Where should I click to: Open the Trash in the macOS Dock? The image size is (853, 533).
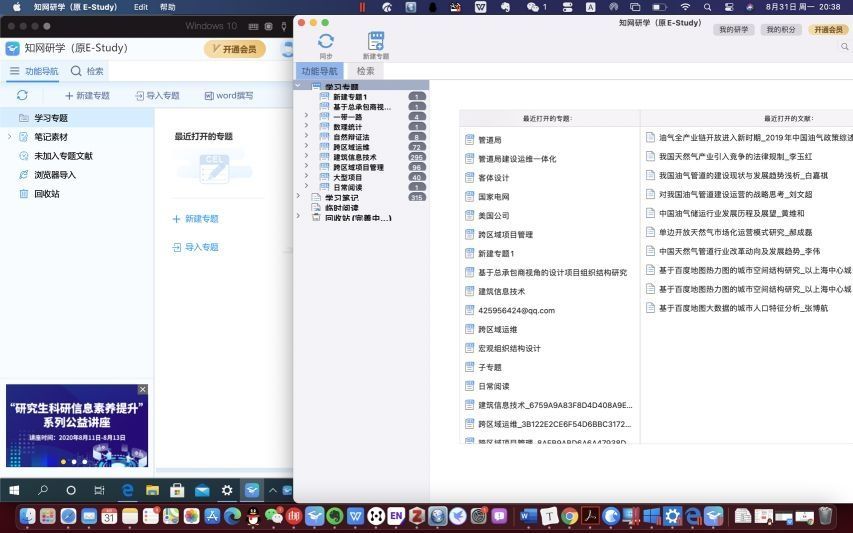point(825,516)
